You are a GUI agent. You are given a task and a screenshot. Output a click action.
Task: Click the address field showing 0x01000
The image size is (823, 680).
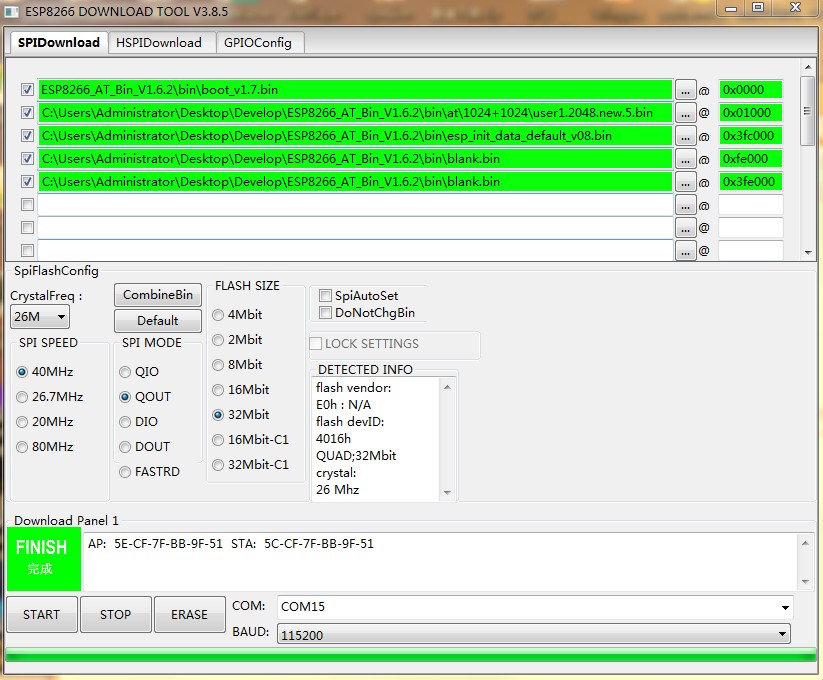(751, 113)
